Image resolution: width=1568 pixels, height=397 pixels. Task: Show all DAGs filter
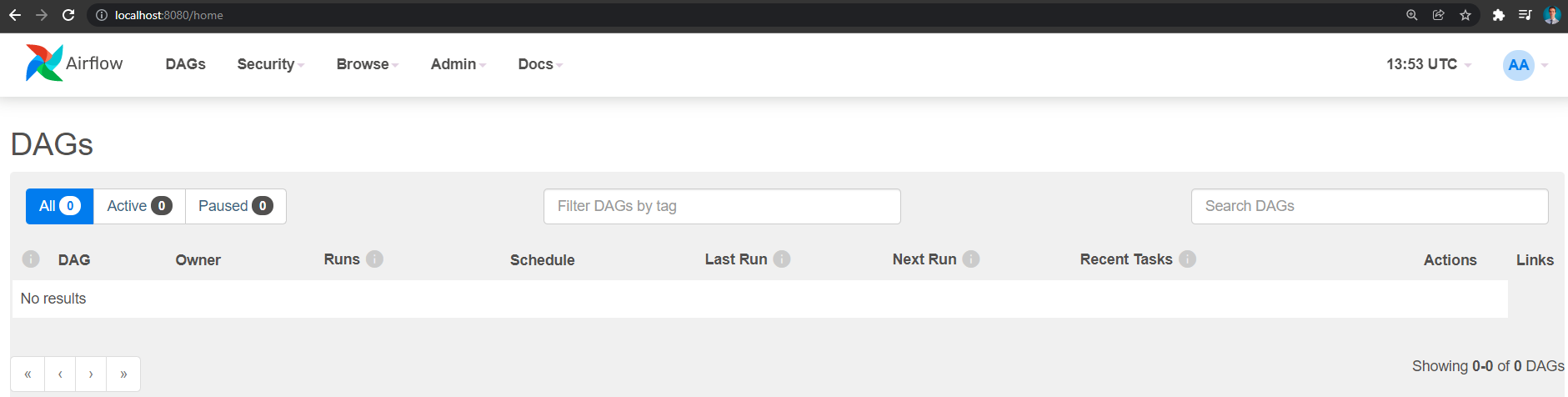click(x=59, y=206)
